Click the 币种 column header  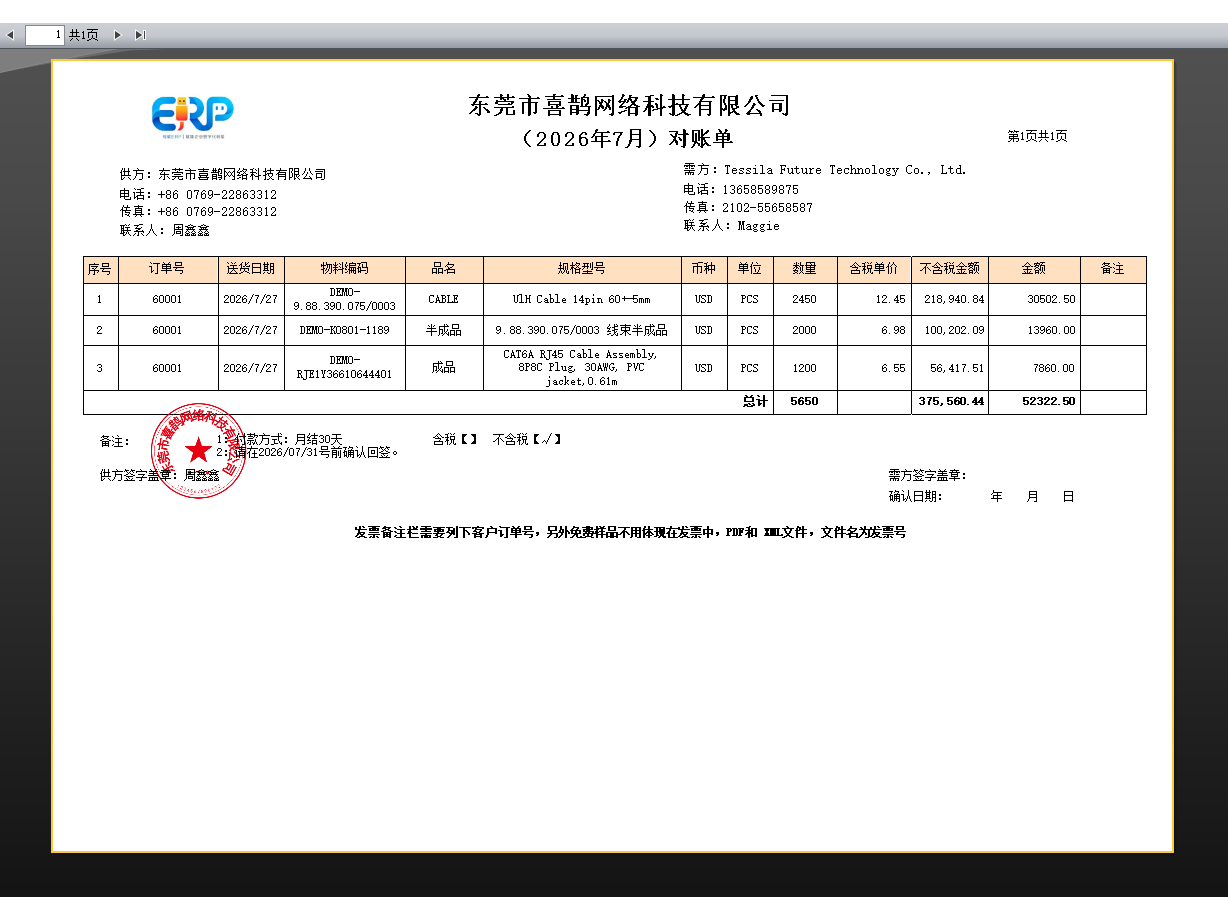coord(704,269)
